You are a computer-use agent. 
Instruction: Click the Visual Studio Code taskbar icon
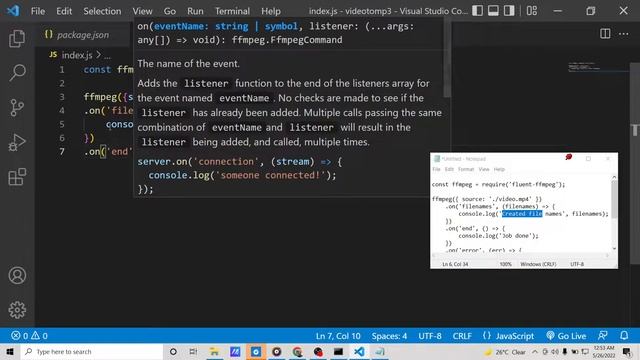click(x=359, y=351)
